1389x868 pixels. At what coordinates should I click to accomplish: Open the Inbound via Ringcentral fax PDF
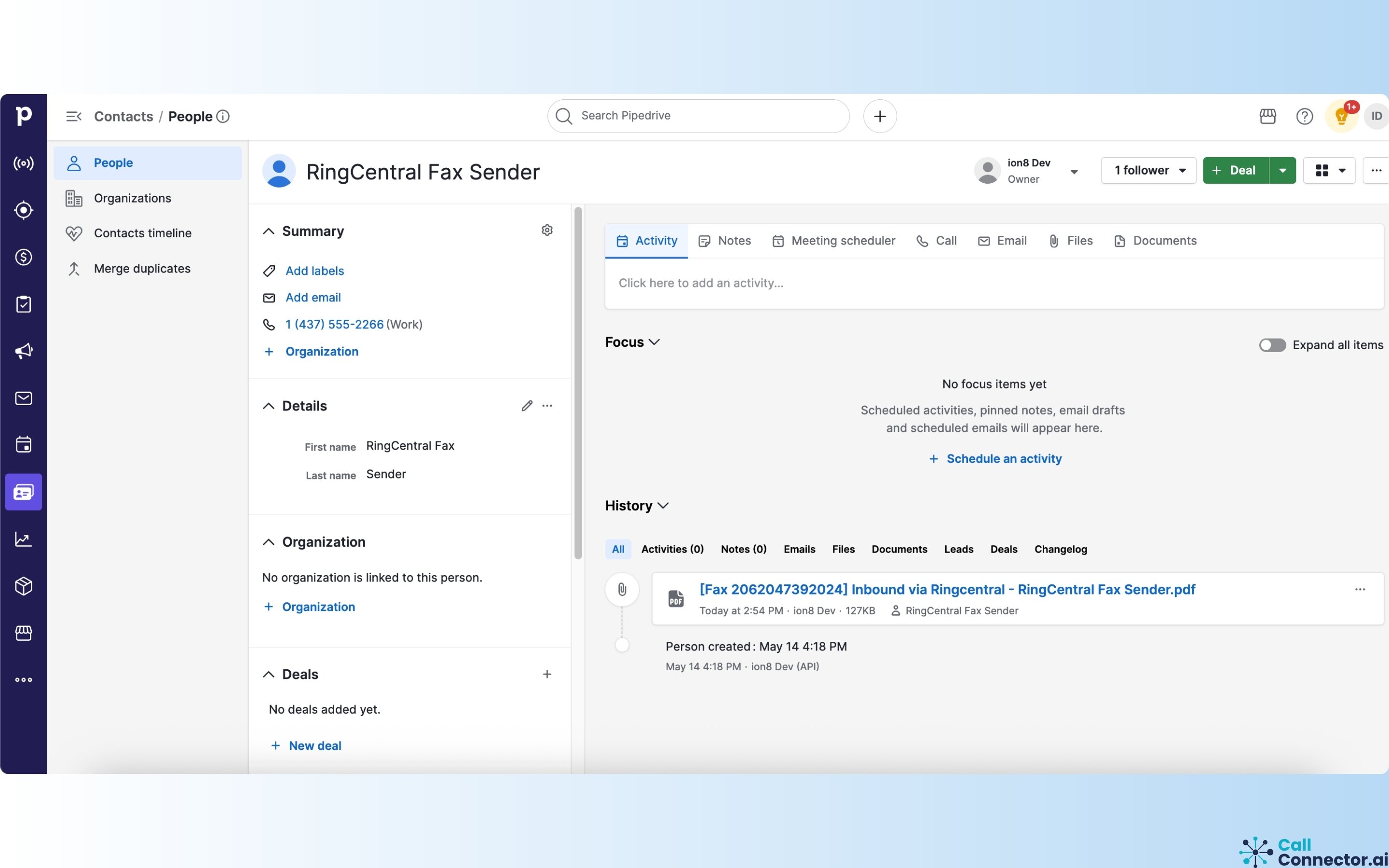947,590
